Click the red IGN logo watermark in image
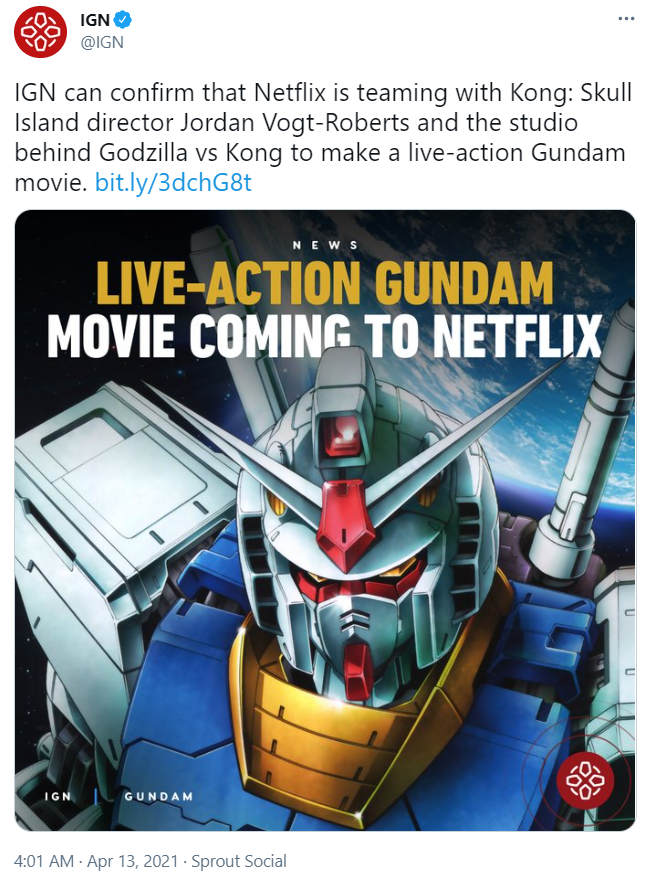This screenshot has width=647, height=873. (x=585, y=779)
